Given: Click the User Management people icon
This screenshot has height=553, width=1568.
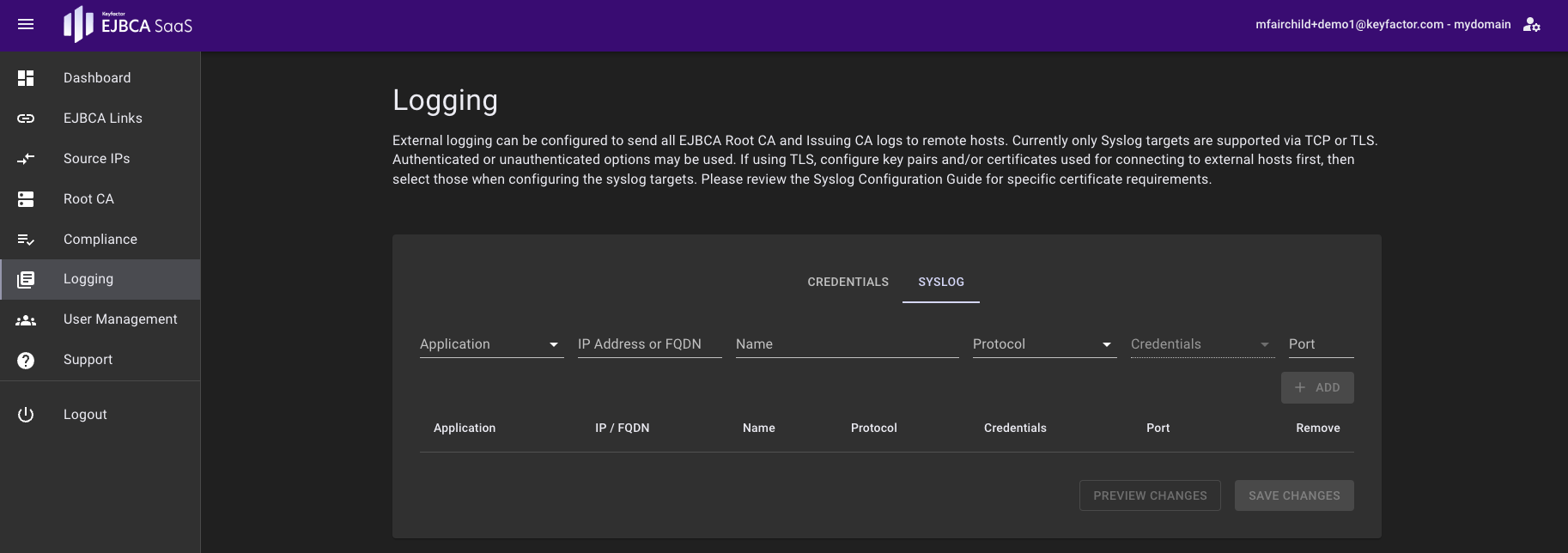Looking at the screenshot, I should click(26, 320).
